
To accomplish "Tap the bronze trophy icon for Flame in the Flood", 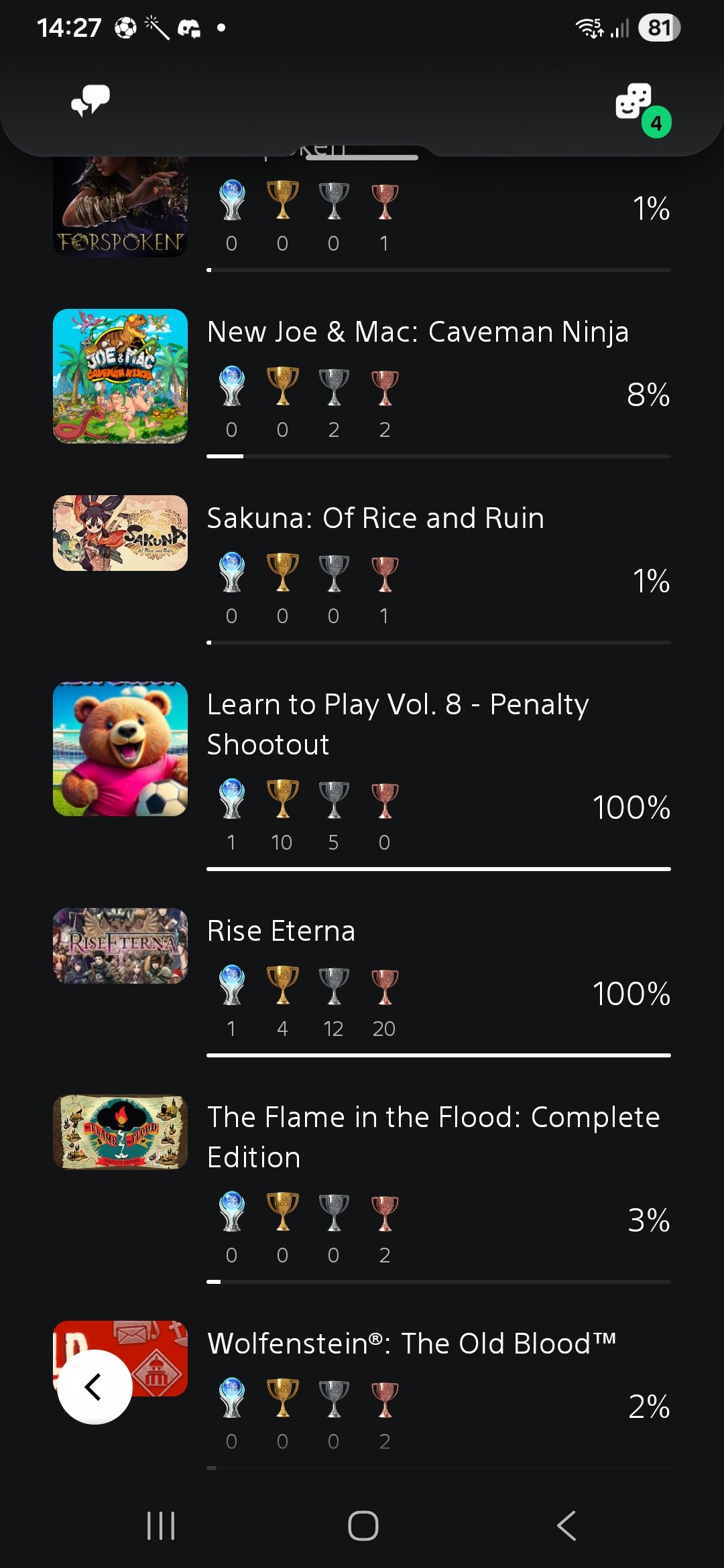I will click(385, 1212).
